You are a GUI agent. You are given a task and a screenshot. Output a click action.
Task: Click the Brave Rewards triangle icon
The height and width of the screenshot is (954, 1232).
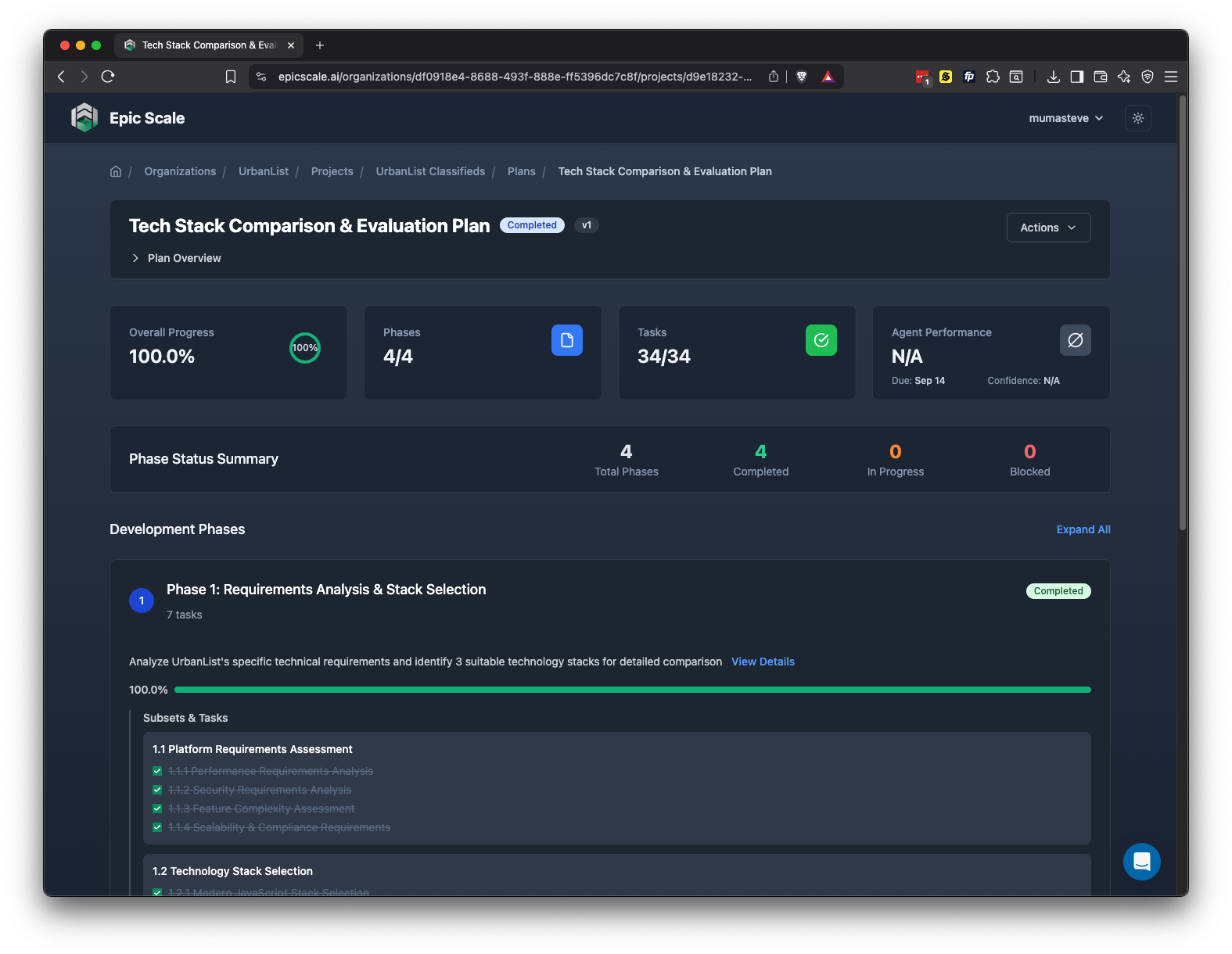[x=828, y=77]
